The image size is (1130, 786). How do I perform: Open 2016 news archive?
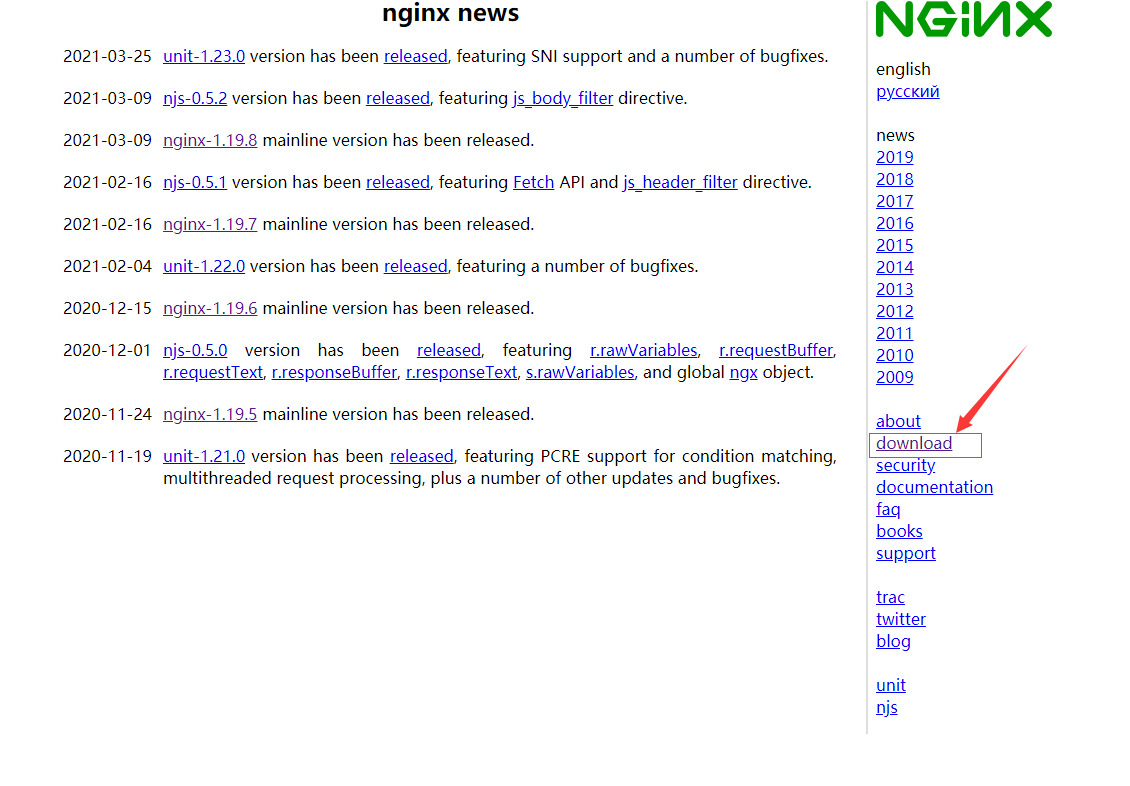[894, 223]
